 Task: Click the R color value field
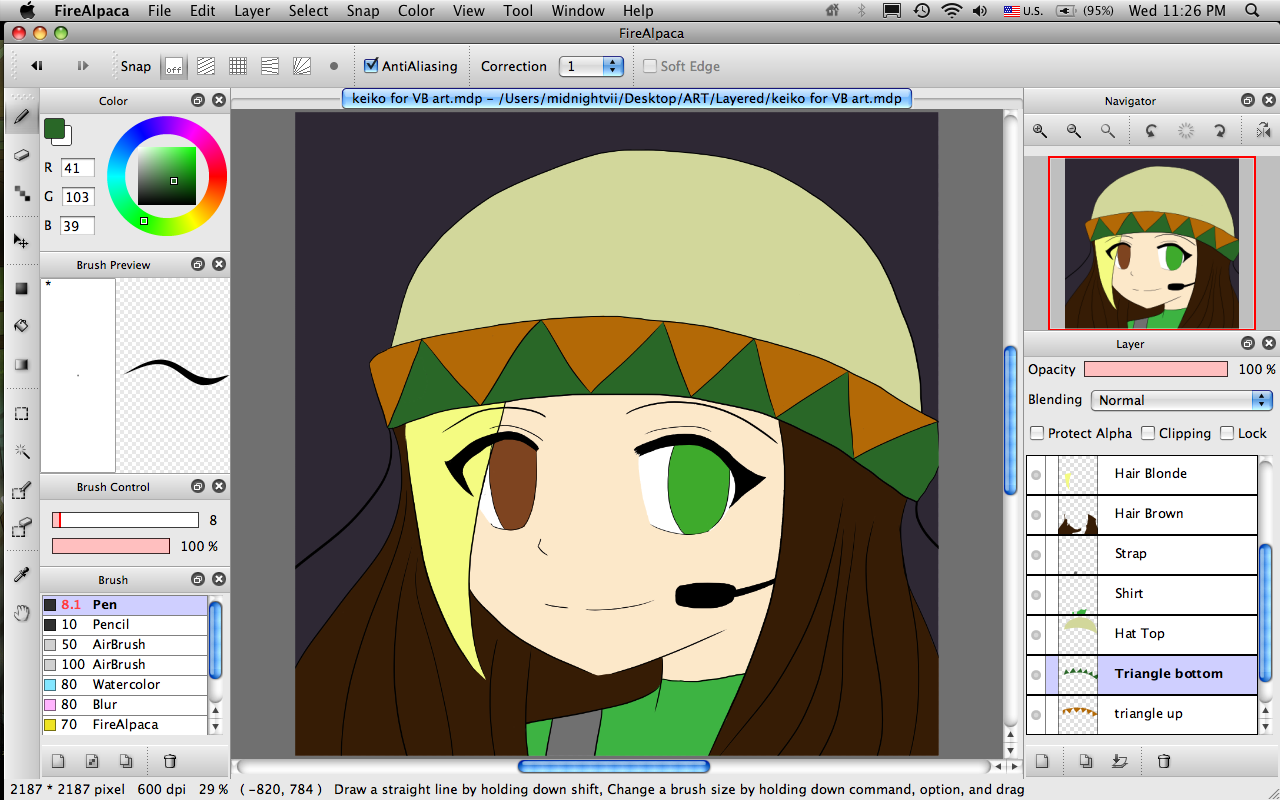coord(77,168)
